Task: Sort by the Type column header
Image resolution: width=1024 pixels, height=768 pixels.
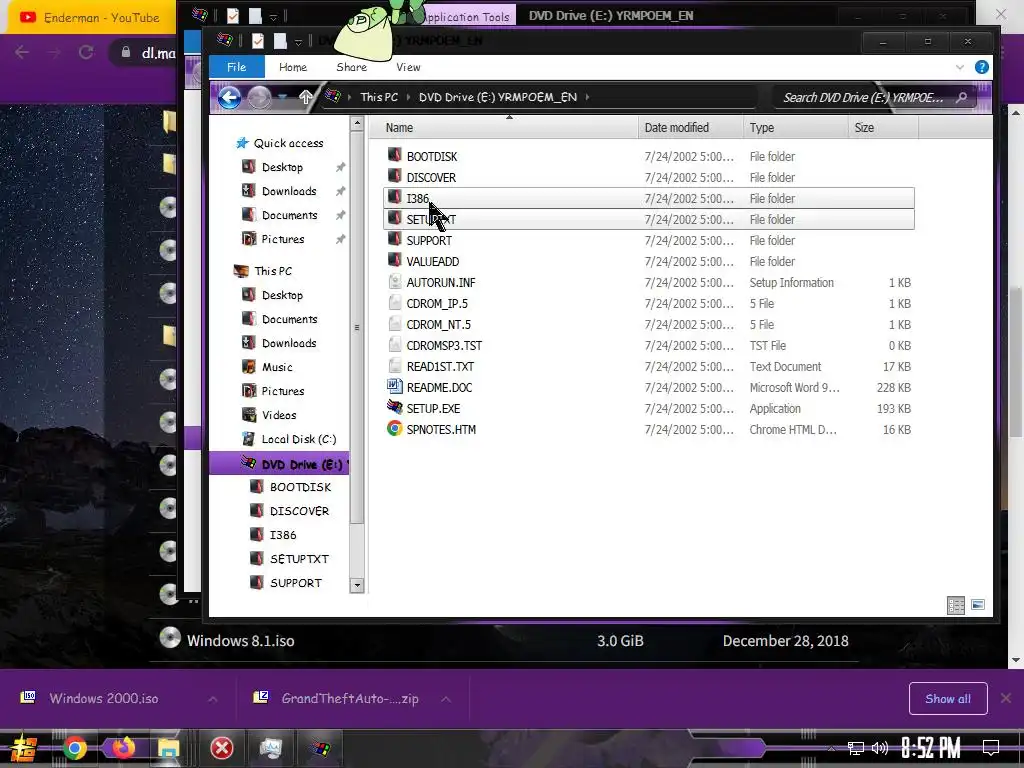Action: click(x=795, y=128)
